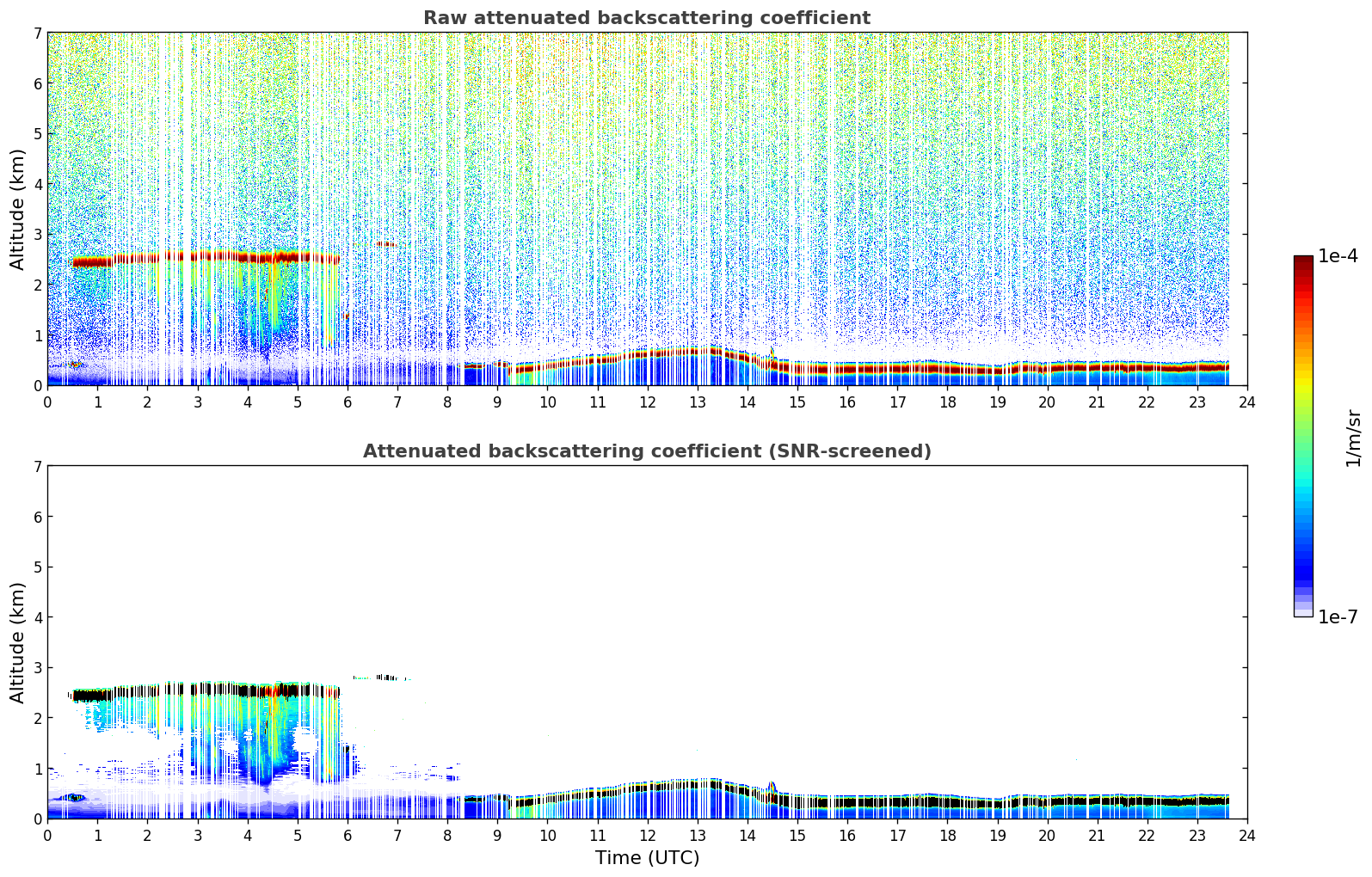Click the 3 km tick on bottom plot
This screenshot has height=877, width=1372.
click(37, 668)
